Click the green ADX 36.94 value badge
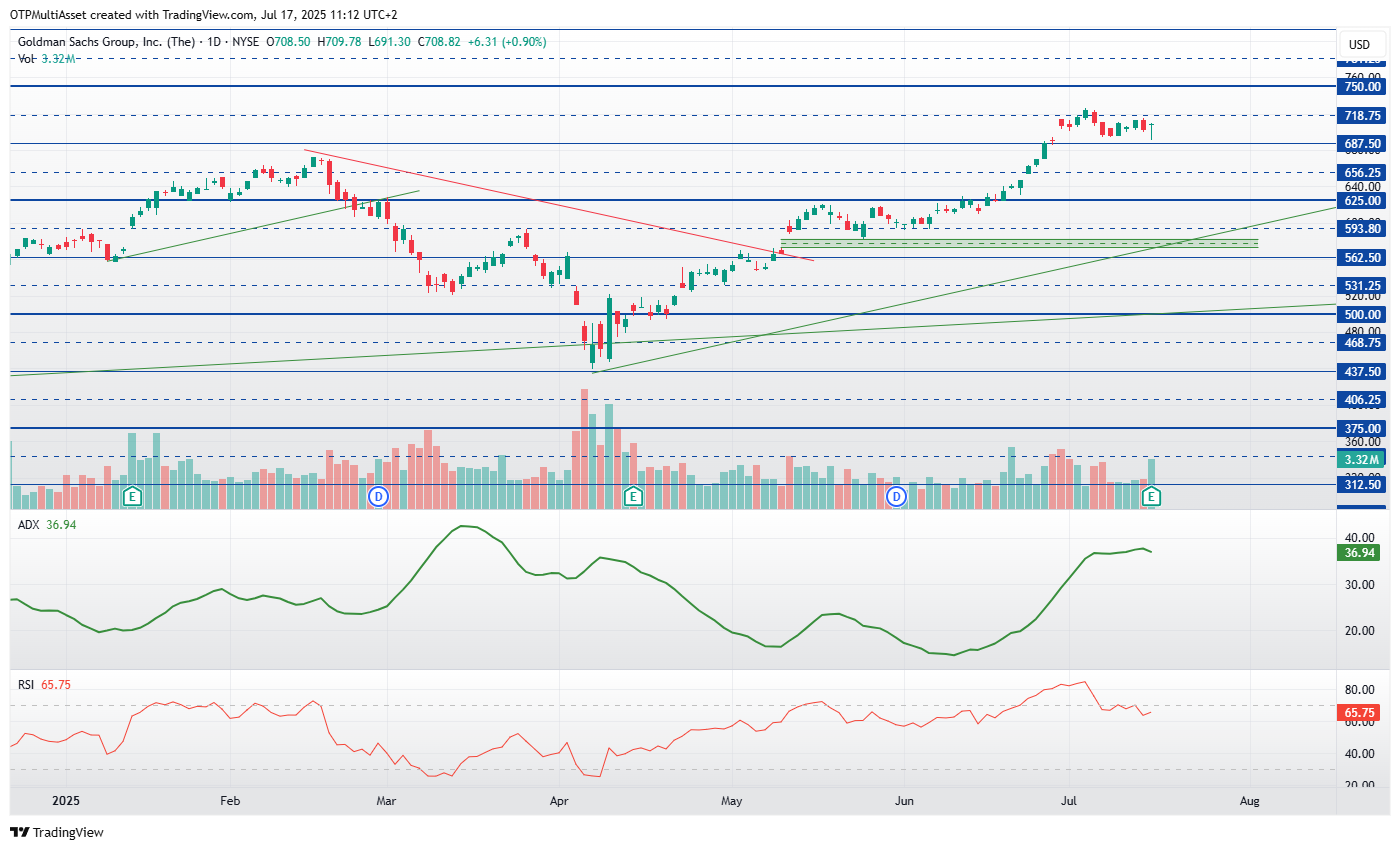The height and width of the screenshot is (850, 1400). pyautogui.click(x=1360, y=550)
